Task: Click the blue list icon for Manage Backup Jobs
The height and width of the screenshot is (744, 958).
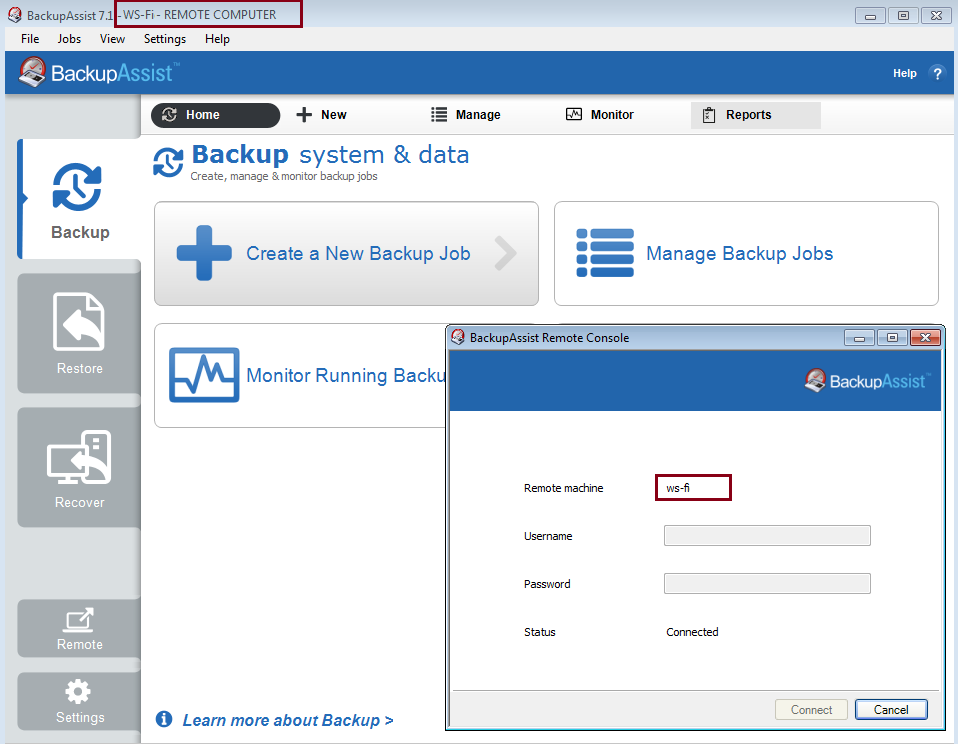Action: click(605, 253)
